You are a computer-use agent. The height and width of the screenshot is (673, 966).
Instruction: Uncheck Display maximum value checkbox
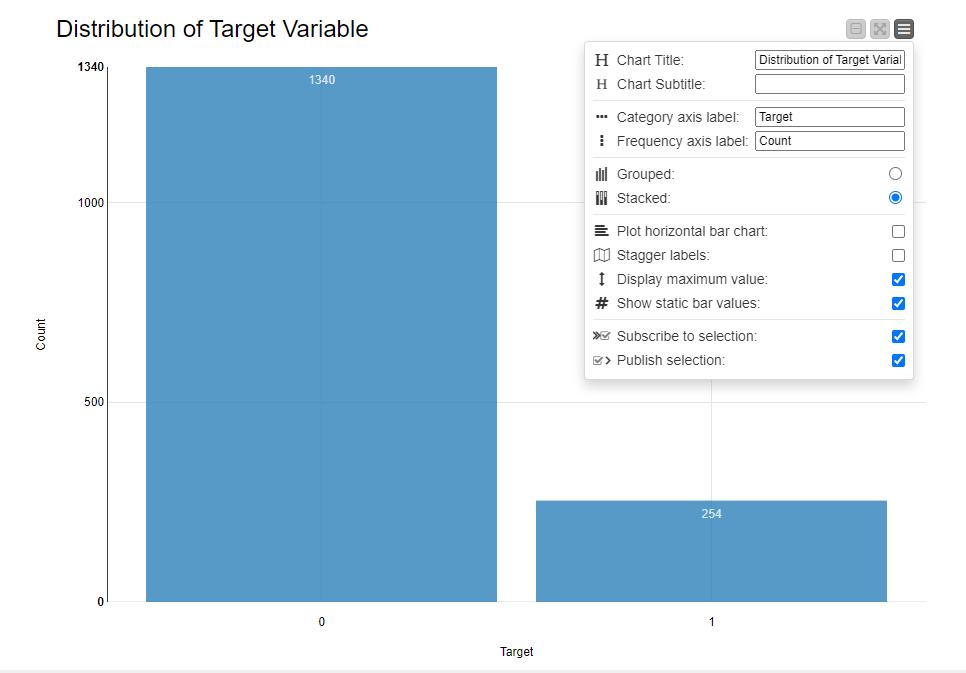pyautogui.click(x=898, y=279)
